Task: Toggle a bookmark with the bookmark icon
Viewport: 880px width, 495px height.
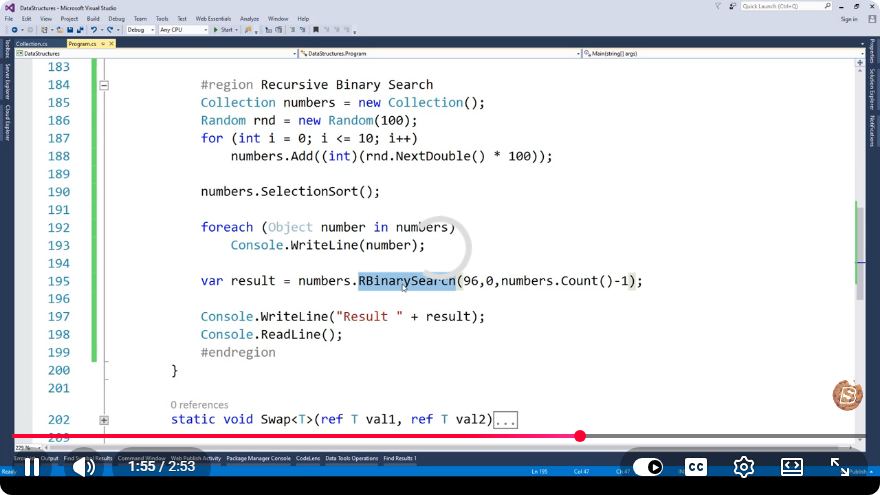Action: (x=316, y=30)
